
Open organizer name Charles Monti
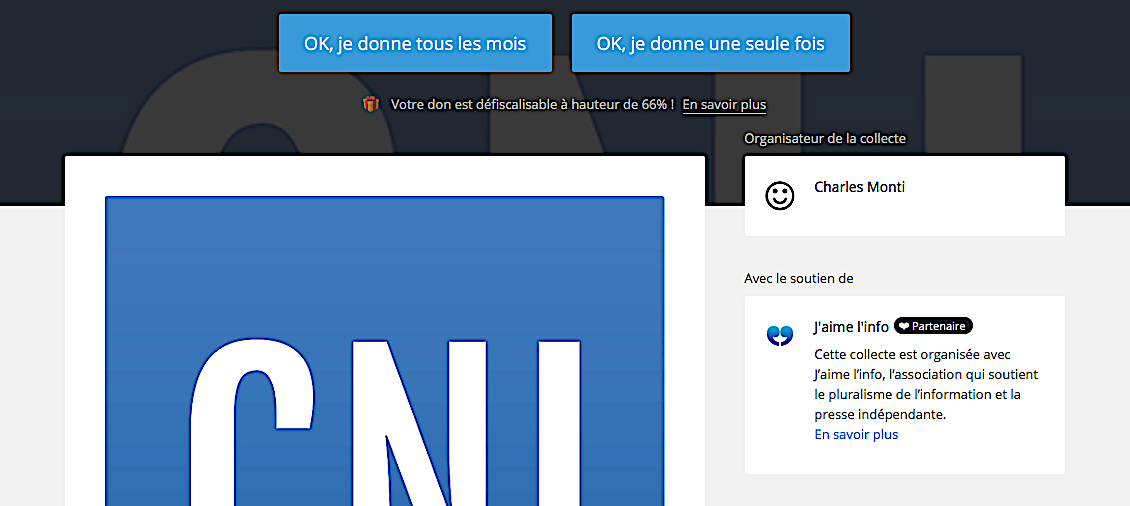[859, 187]
